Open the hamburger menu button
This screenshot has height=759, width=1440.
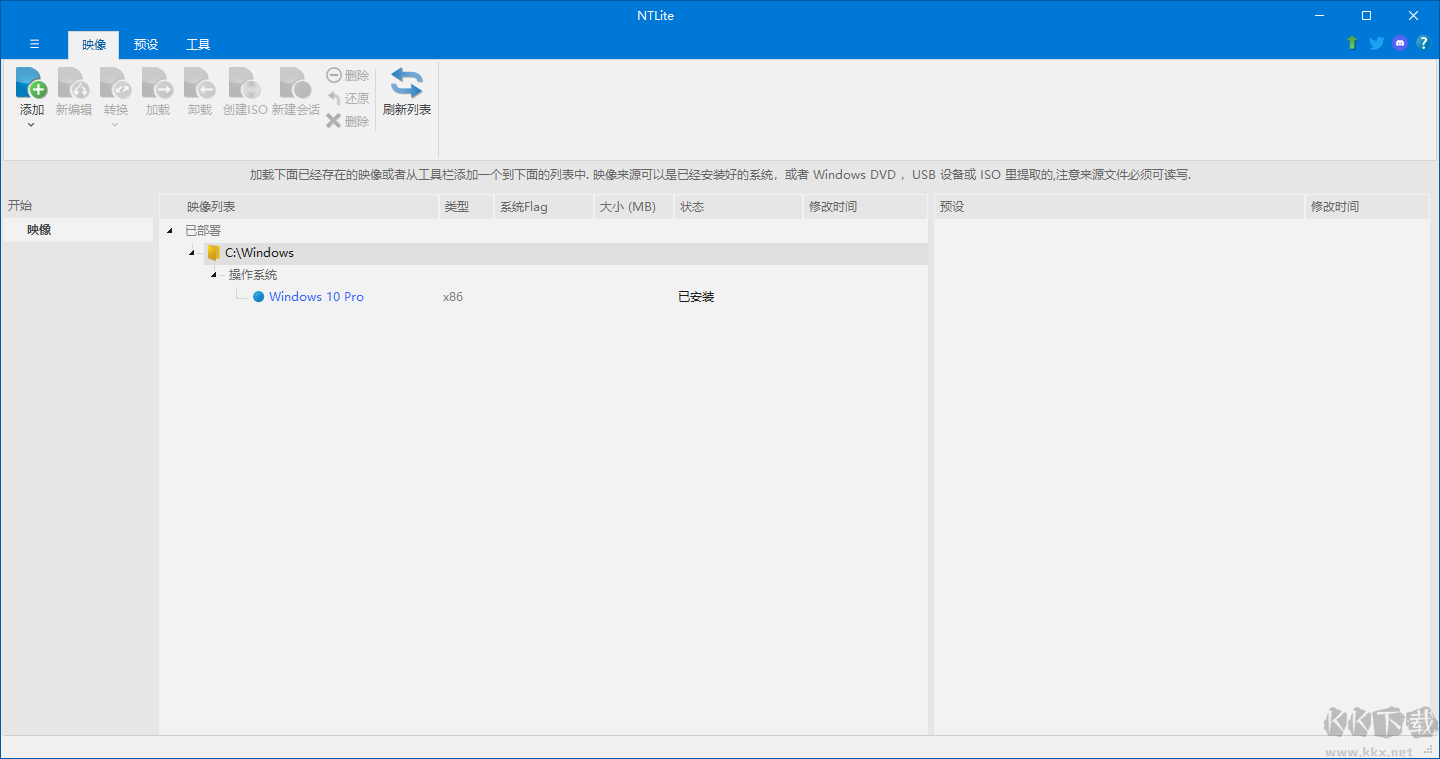coord(34,44)
